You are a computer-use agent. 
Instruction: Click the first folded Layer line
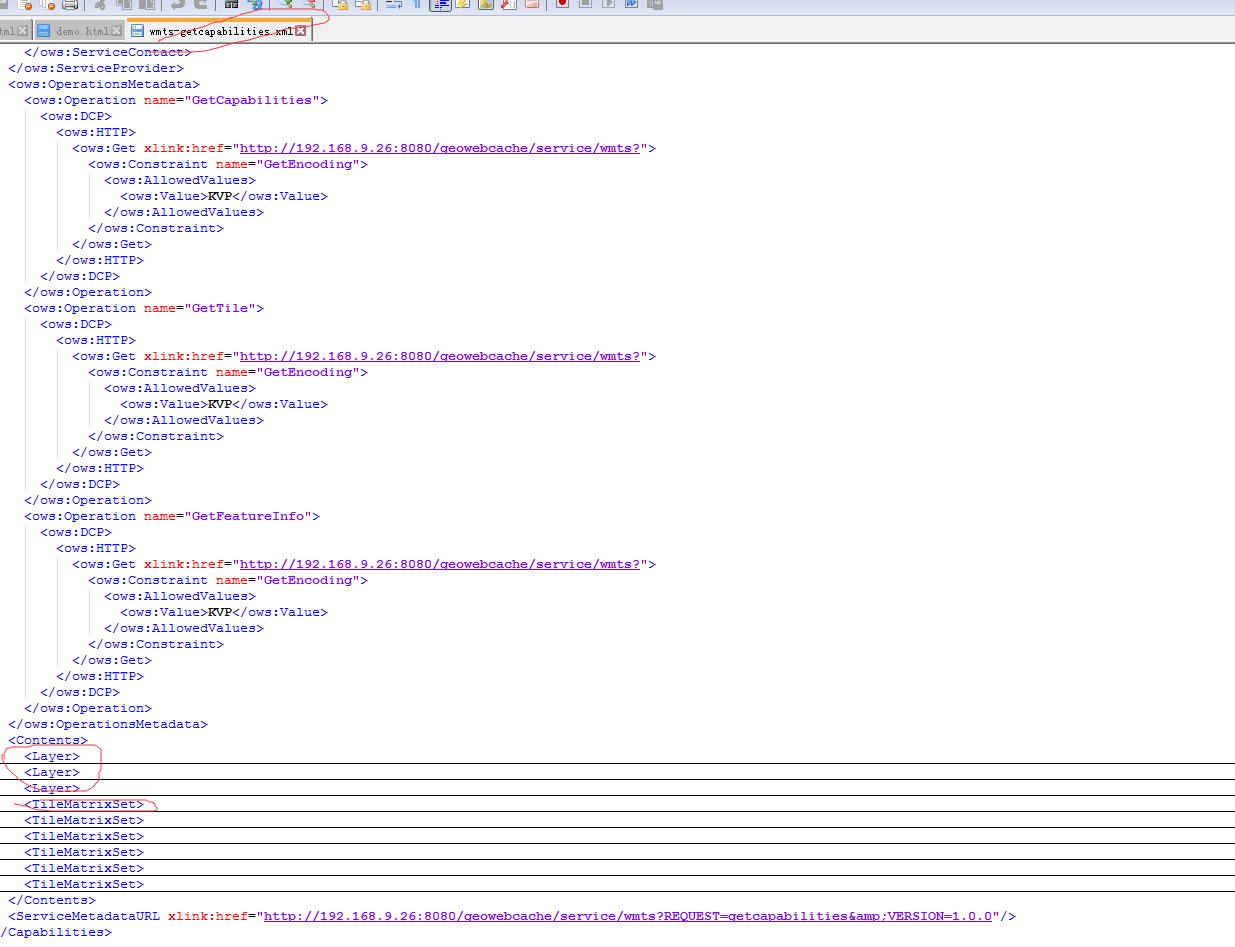click(x=52, y=756)
